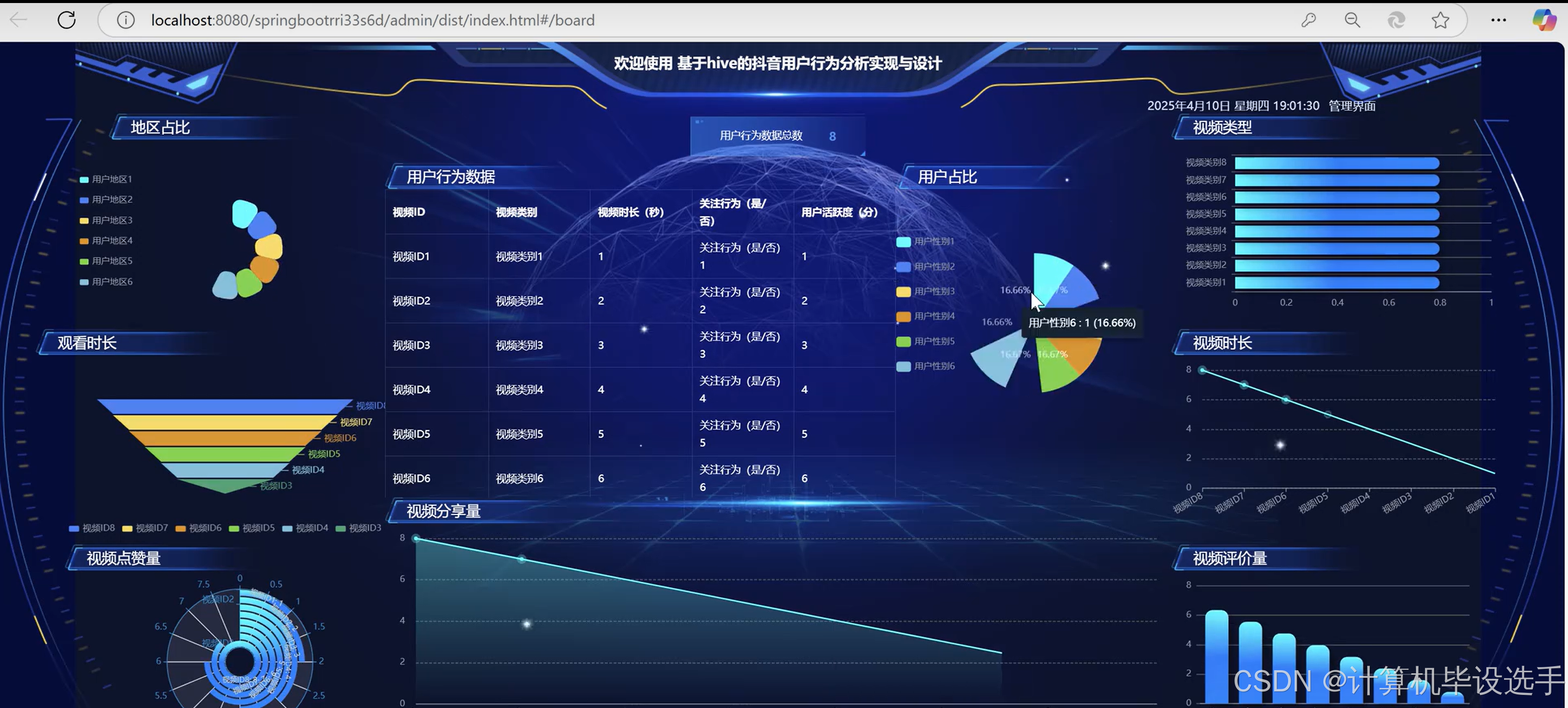The image size is (1568, 708).
Task: Reload the page with refresh icon
Action: click(66, 20)
